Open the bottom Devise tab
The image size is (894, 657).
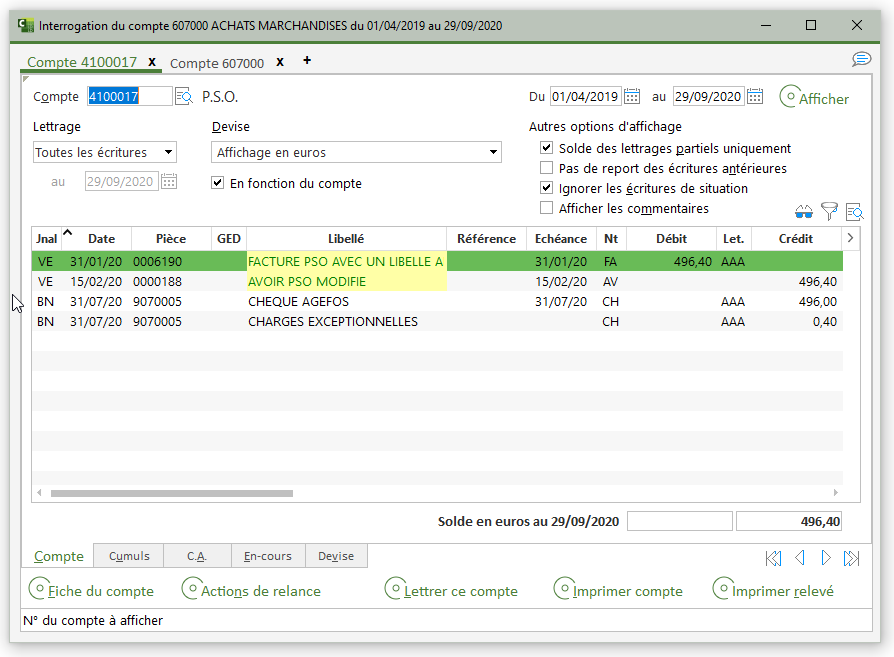pos(336,556)
